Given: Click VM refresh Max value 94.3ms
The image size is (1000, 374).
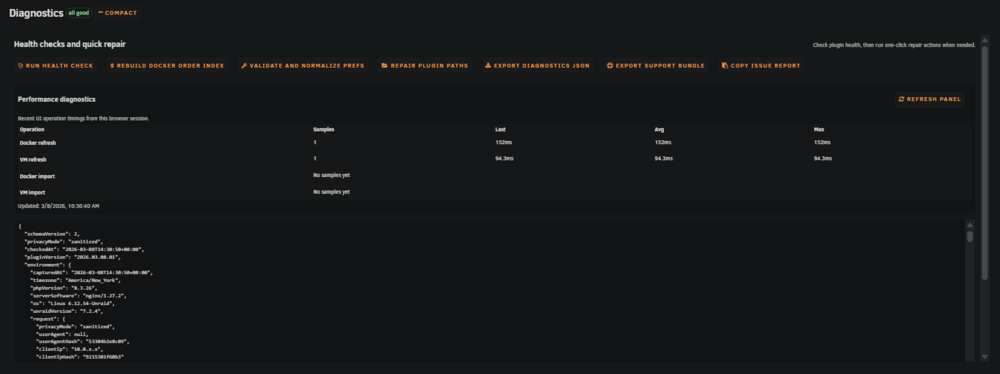Looking at the screenshot, I should pos(823,158).
